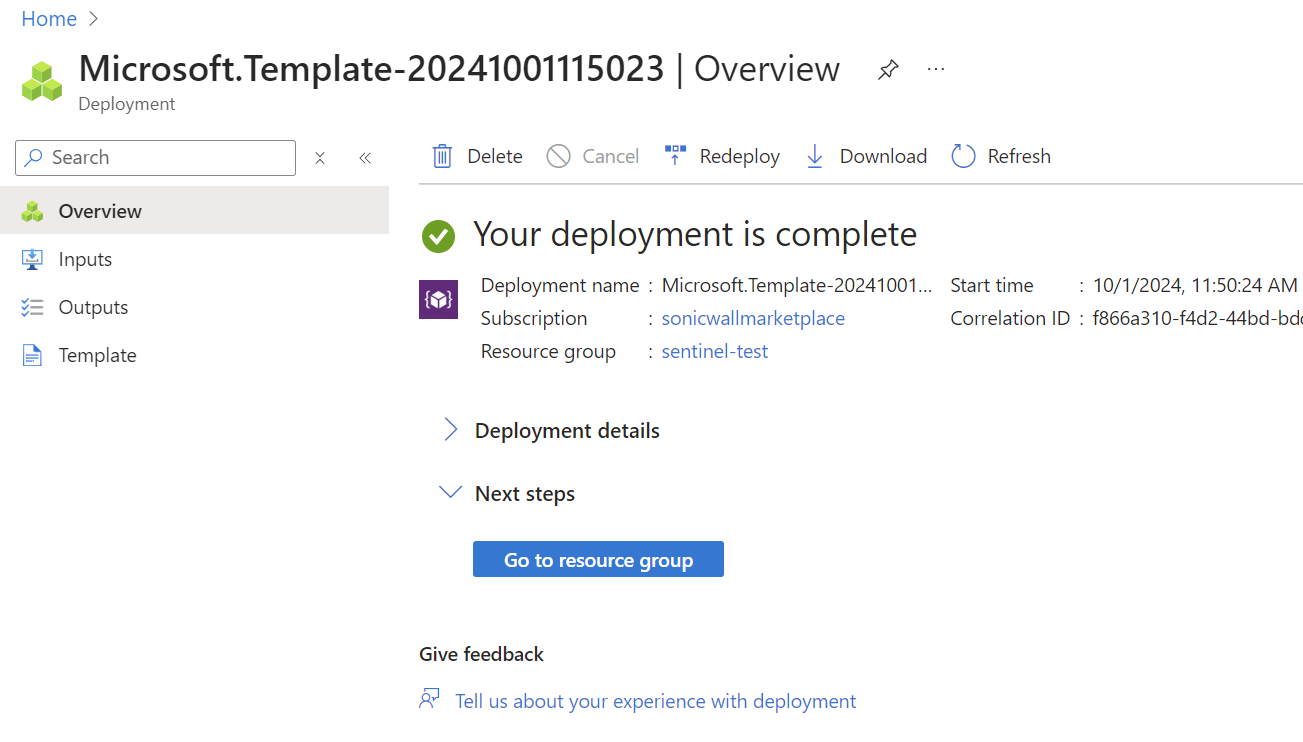Open Tell us about your experience link
The height and width of the screenshot is (742, 1303).
(655, 701)
